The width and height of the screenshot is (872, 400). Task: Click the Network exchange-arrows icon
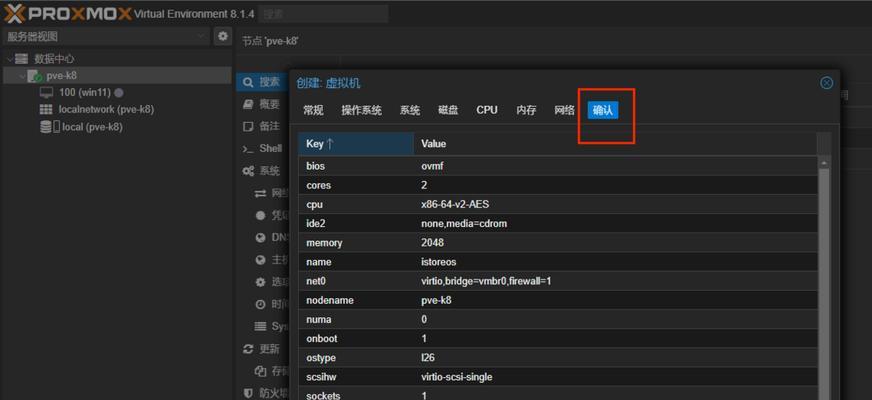260,193
